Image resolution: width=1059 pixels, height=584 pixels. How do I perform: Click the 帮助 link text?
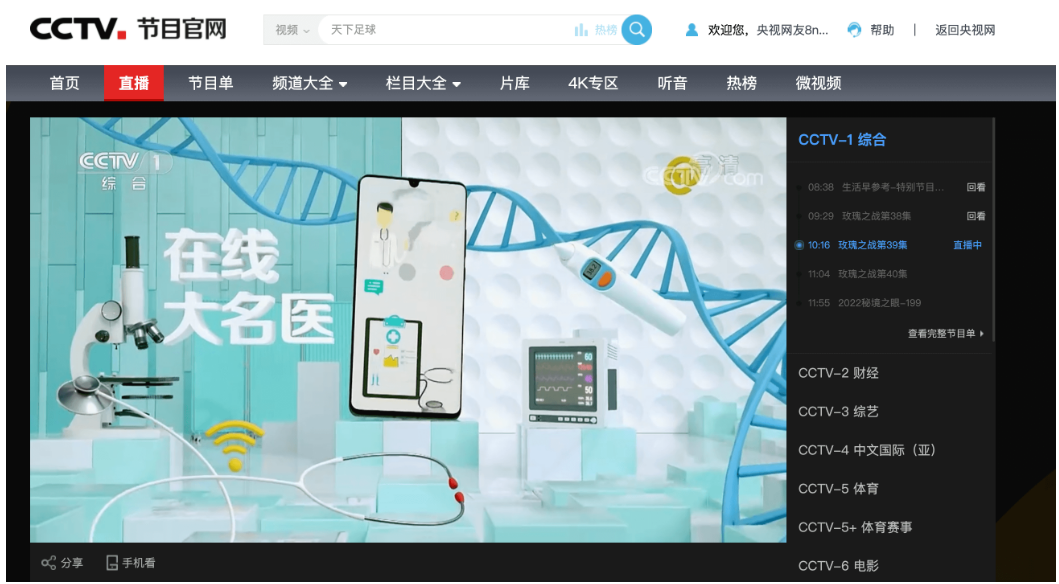pos(882,30)
